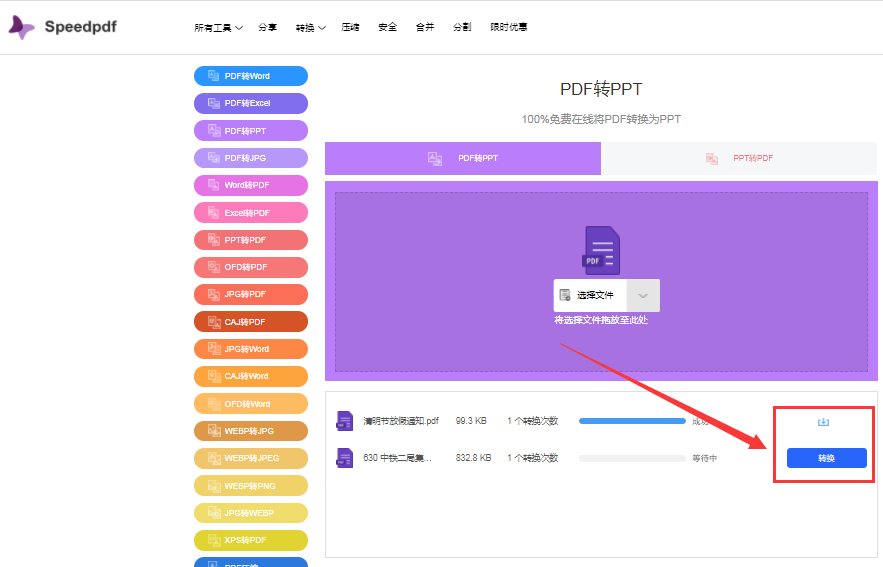The height and width of the screenshot is (567, 883).
Task: Open the JPG转Word sidebar tool
Action: (x=251, y=349)
